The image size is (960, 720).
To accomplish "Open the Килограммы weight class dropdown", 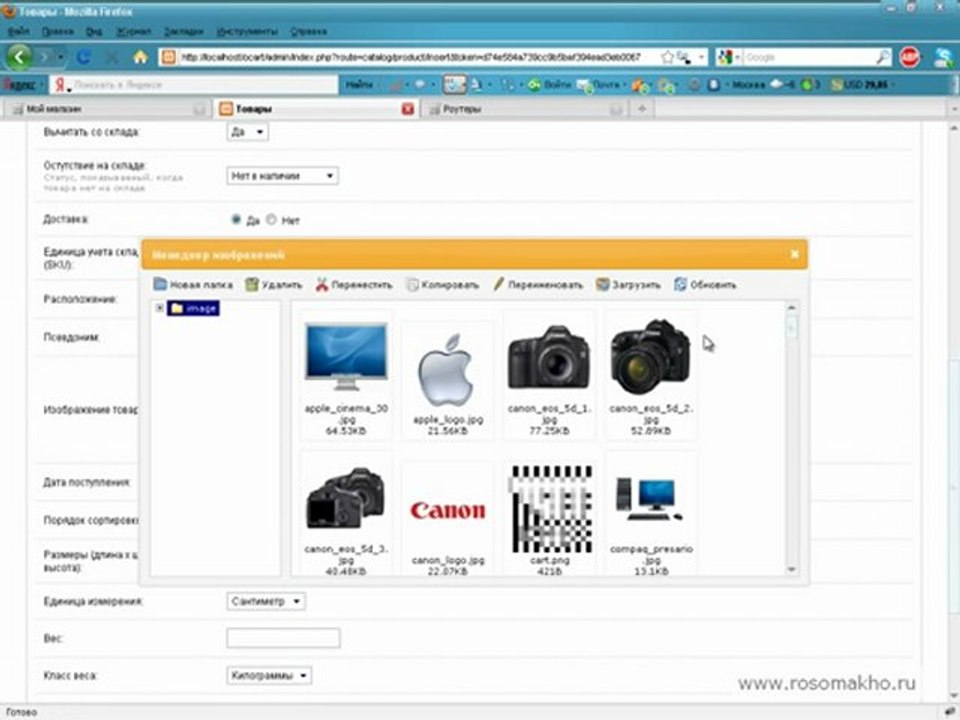I will pyautogui.click(x=269, y=675).
